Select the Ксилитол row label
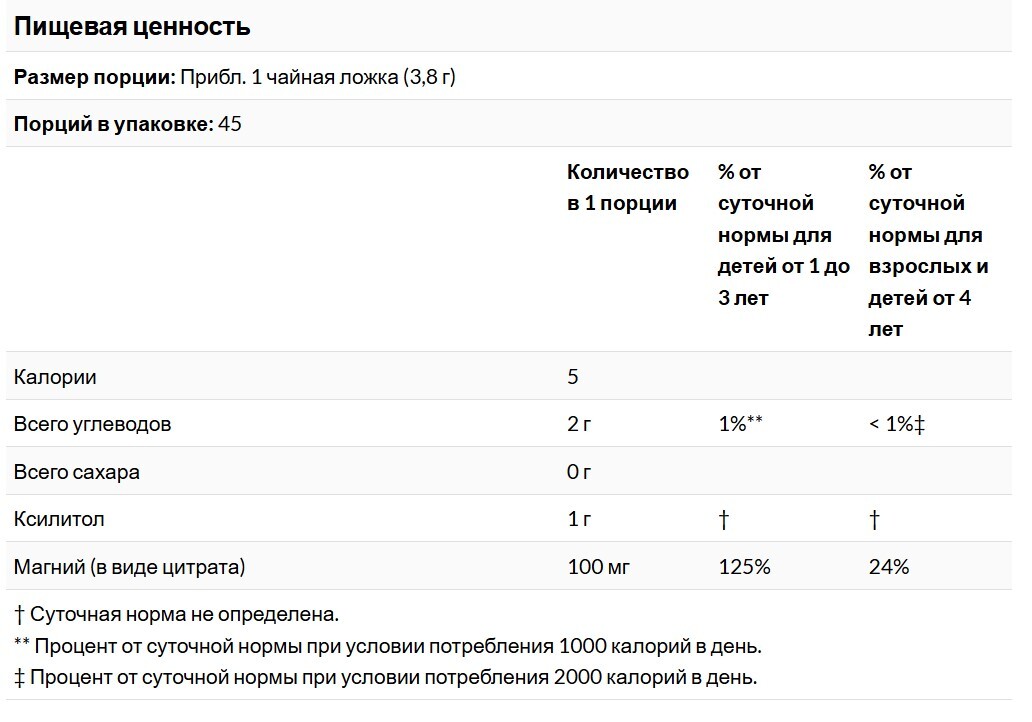Screen dimensions: 1032x722 tap(59, 519)
